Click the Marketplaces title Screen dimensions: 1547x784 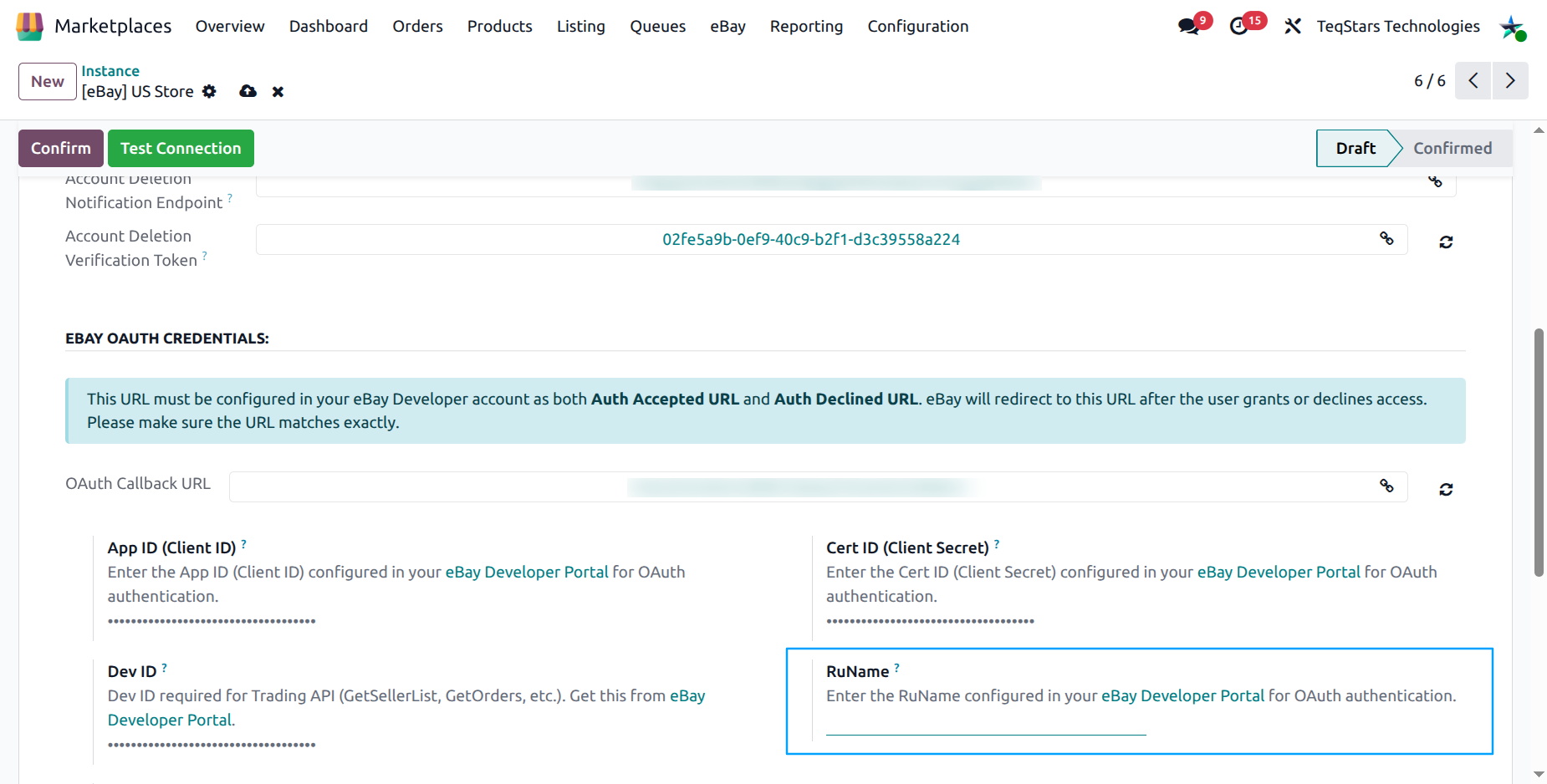tap(113, 26)
